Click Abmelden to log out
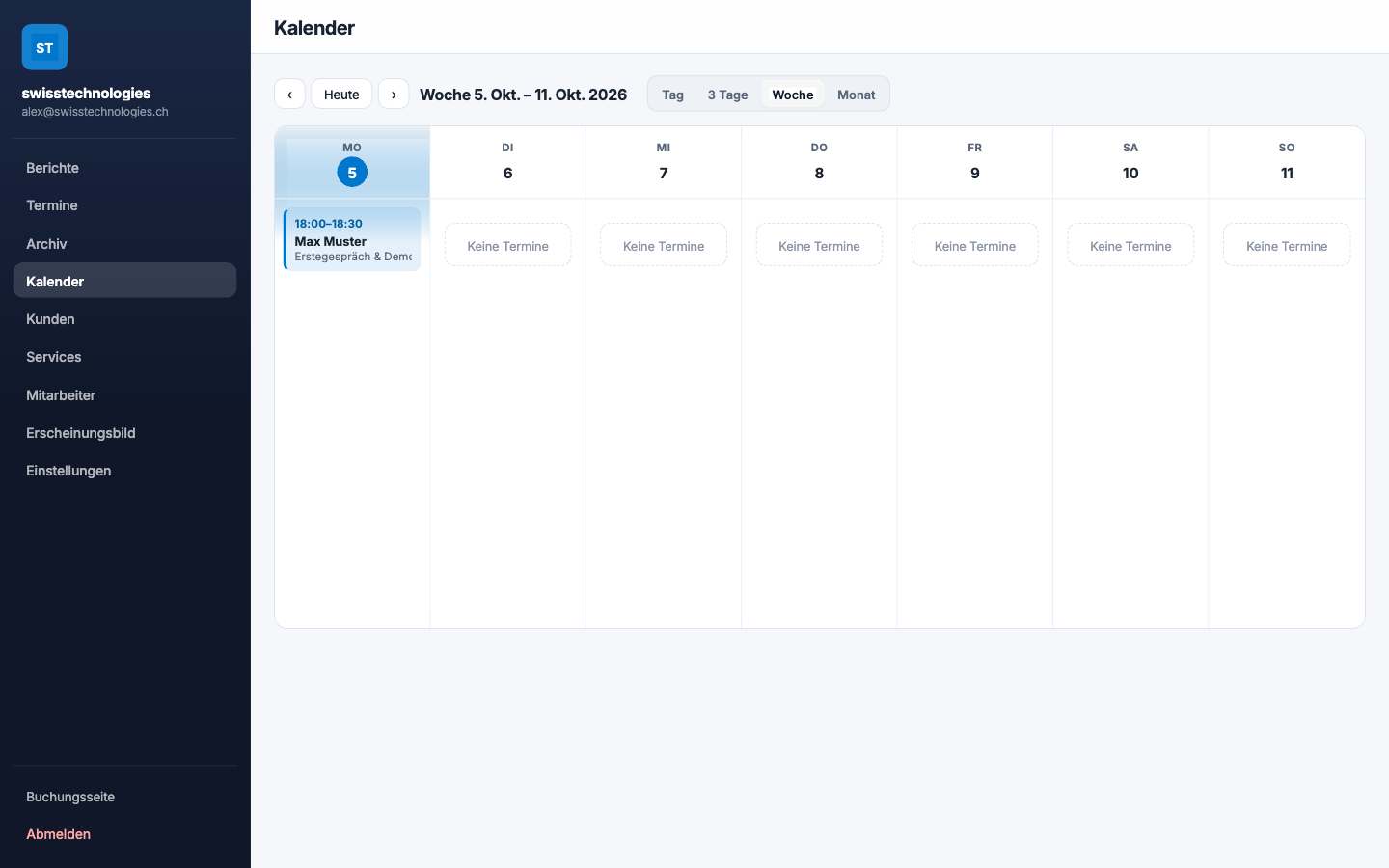Viewport: 1389px width, 868px height. 124,834
